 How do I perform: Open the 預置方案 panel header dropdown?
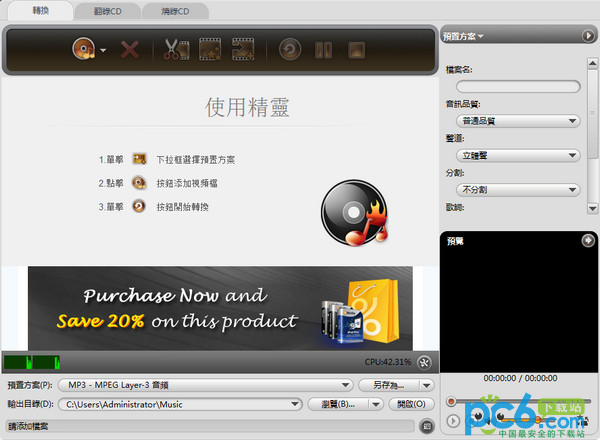[463, 36]
